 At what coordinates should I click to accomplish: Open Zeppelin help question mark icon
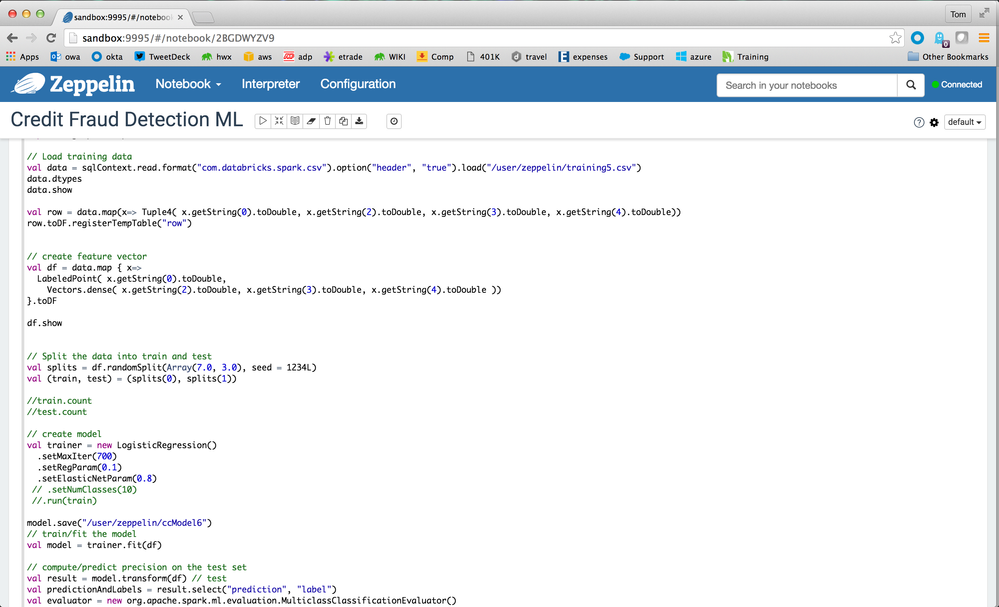pyautogui.click(x=917, y=121)
